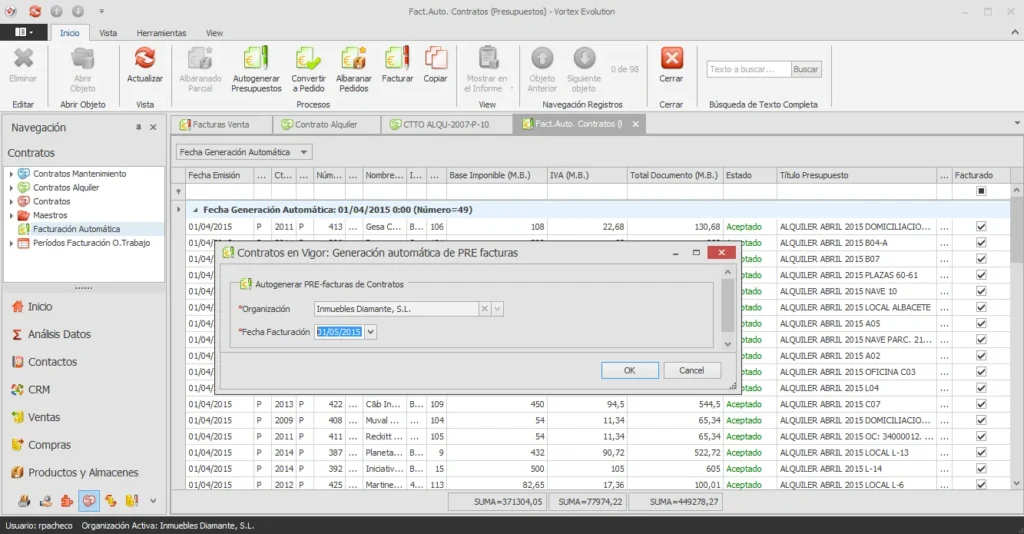Click the Texto a buscar search field
1024x534 pixels.
click(x=748, y=69)
